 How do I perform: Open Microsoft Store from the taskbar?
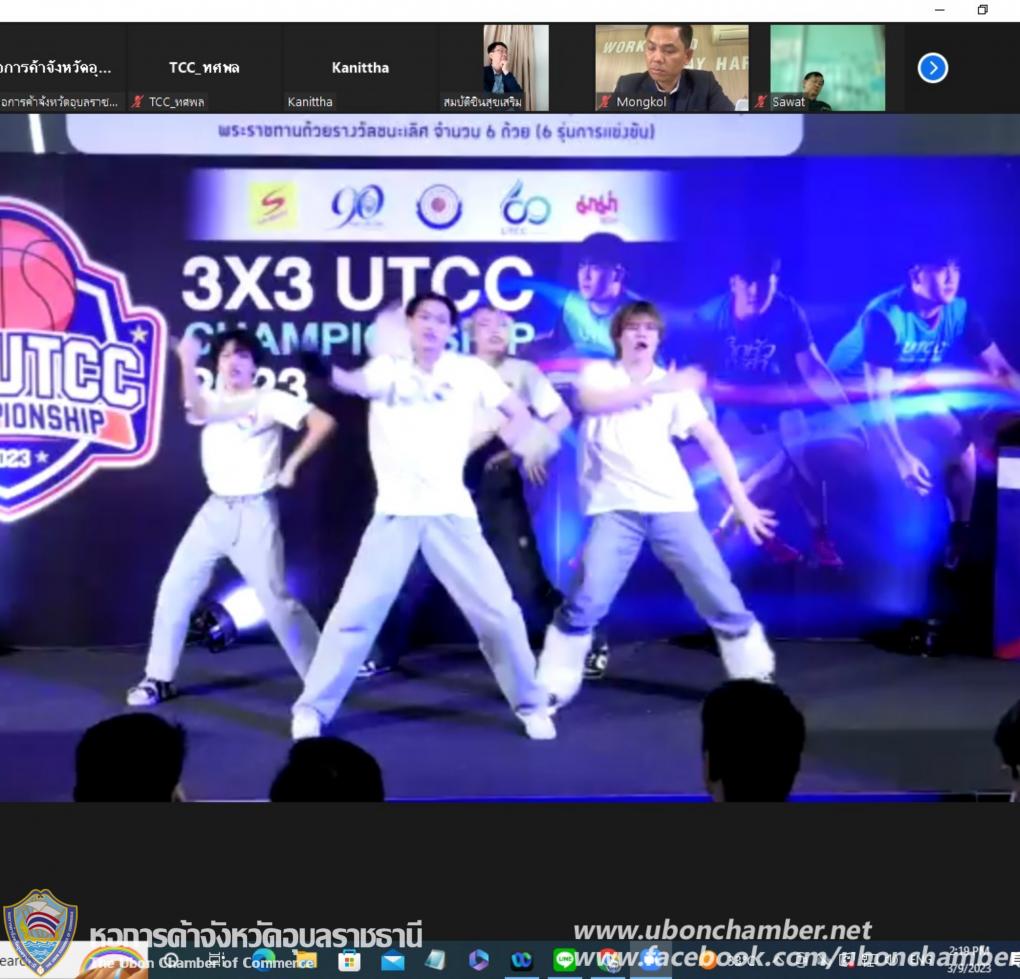click(x=349, y=961)
